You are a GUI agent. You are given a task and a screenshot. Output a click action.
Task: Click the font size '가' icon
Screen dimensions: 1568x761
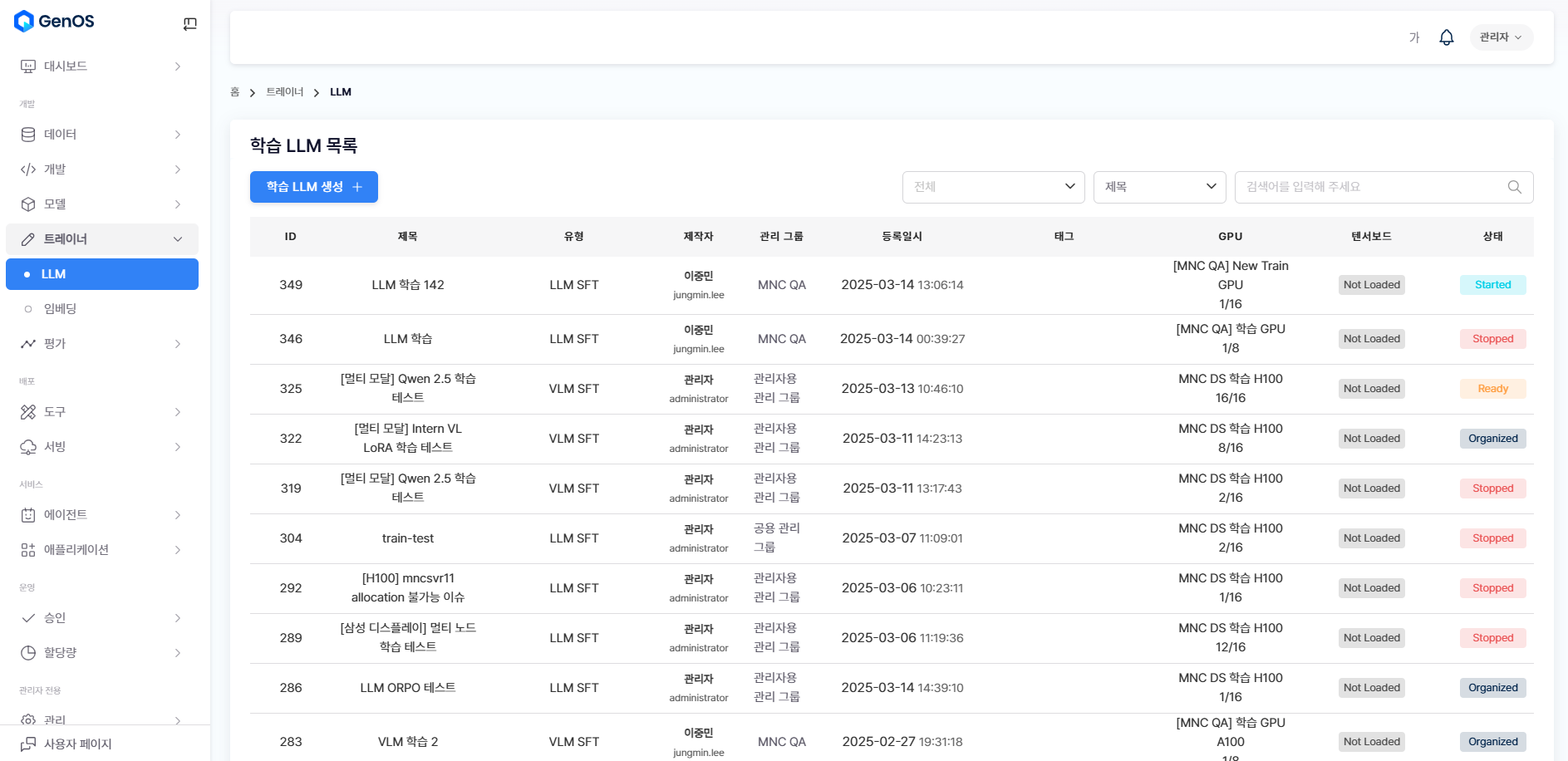click(1413, 37)
